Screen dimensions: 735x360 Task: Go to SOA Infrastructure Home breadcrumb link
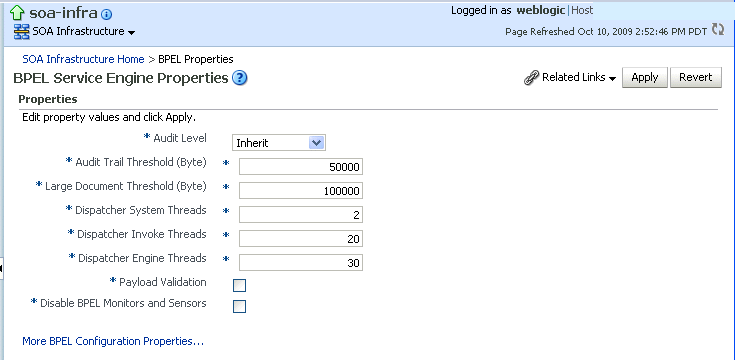click(x=83, y=59)
